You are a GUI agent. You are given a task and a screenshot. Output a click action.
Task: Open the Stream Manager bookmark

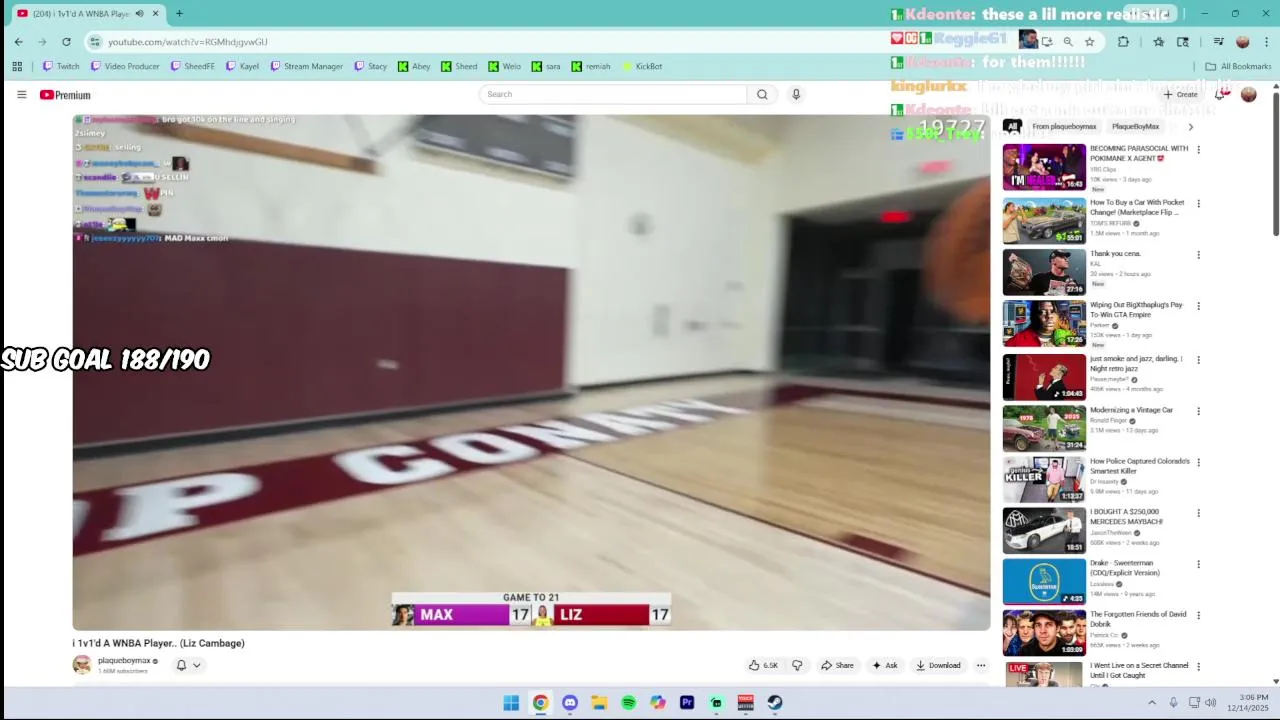coord(307,67)
